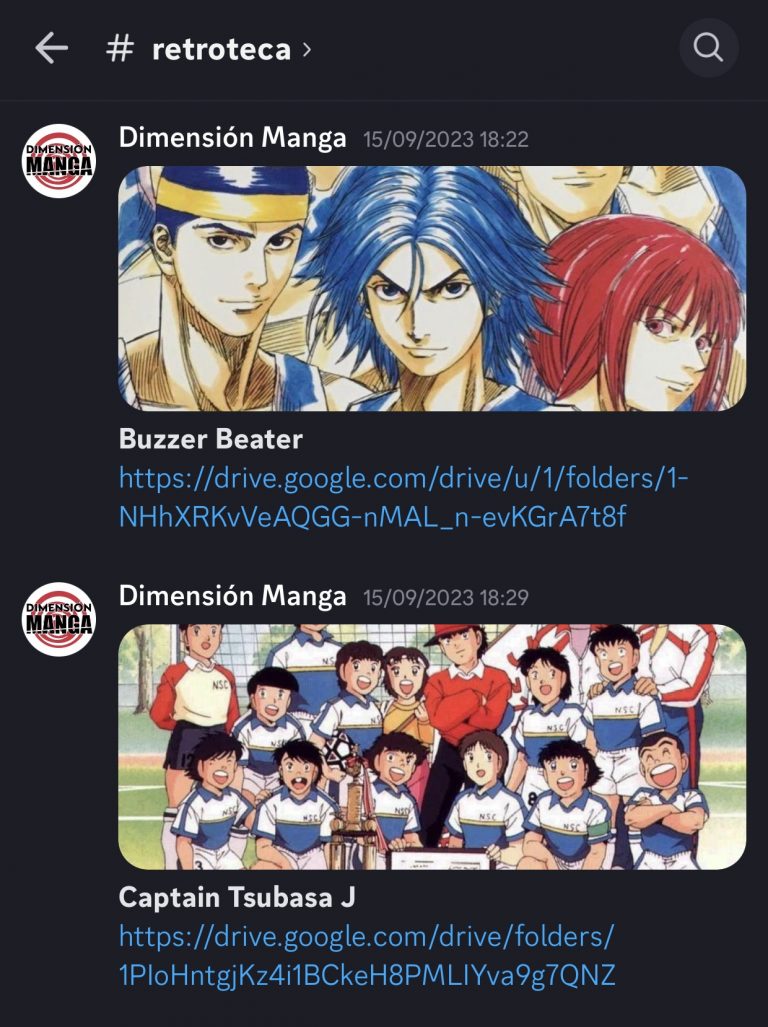The image size is (768, 1027).
Task: Open the Dimensión Manga avatar on the second message
Action: [59, 619]
